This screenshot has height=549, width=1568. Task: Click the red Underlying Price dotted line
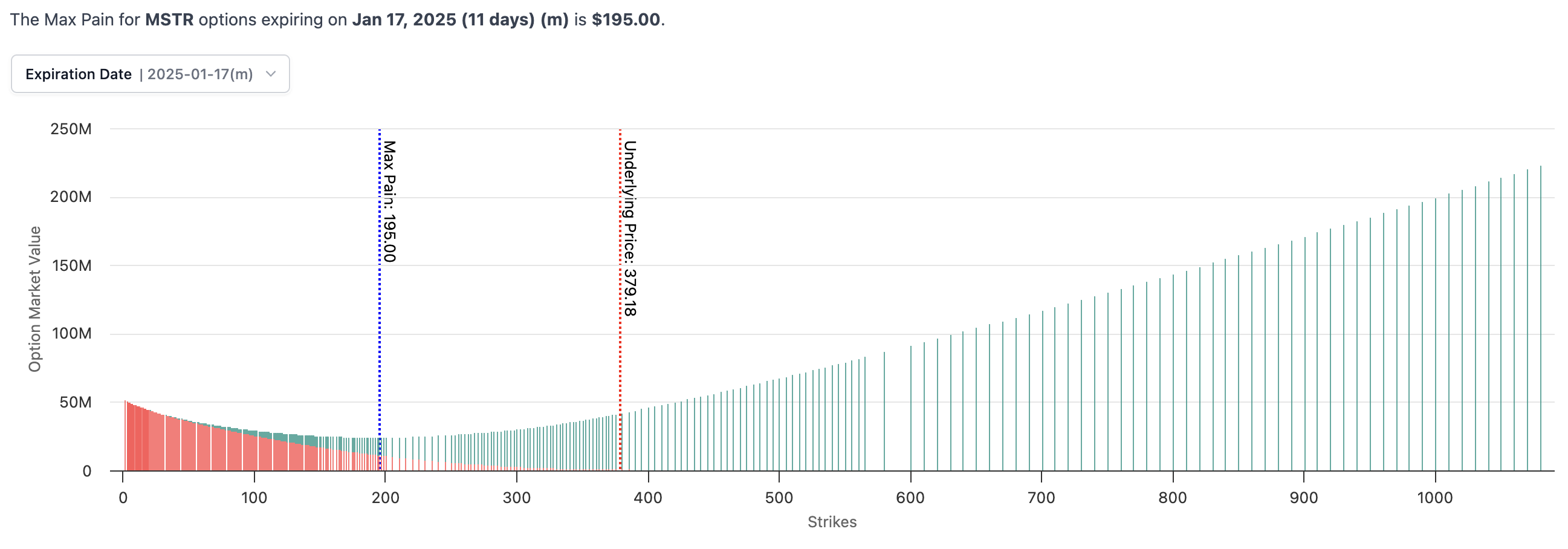620,365
